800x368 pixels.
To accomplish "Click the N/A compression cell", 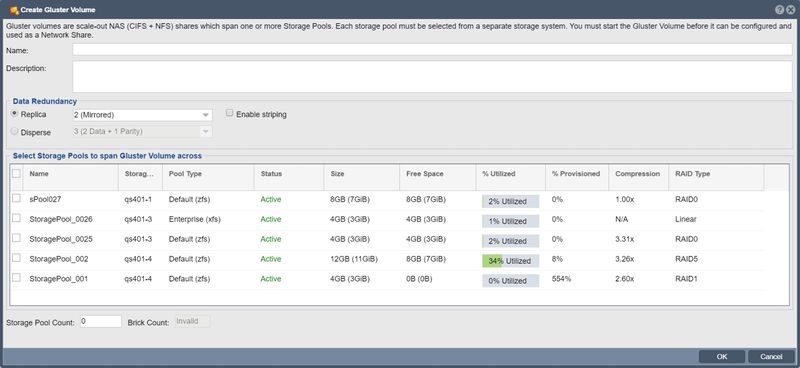I will point(622,219).
